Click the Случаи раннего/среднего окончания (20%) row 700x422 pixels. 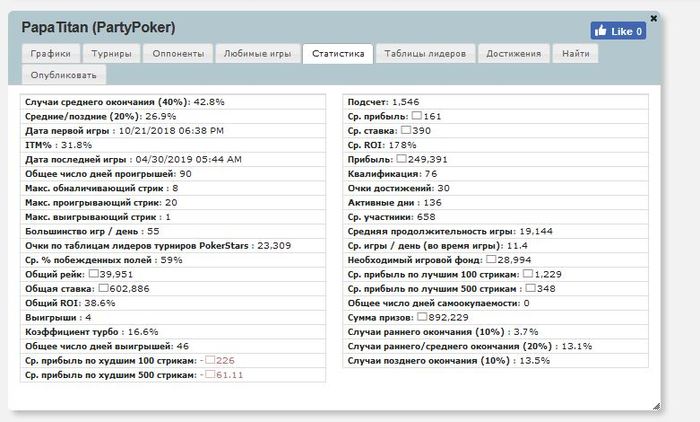(x=496, y=346)
